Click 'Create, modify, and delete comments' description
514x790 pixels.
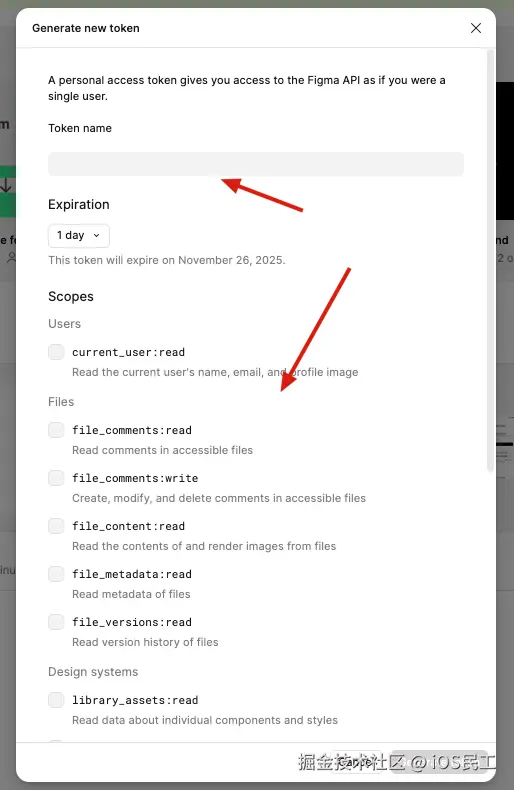pos(219,498)
